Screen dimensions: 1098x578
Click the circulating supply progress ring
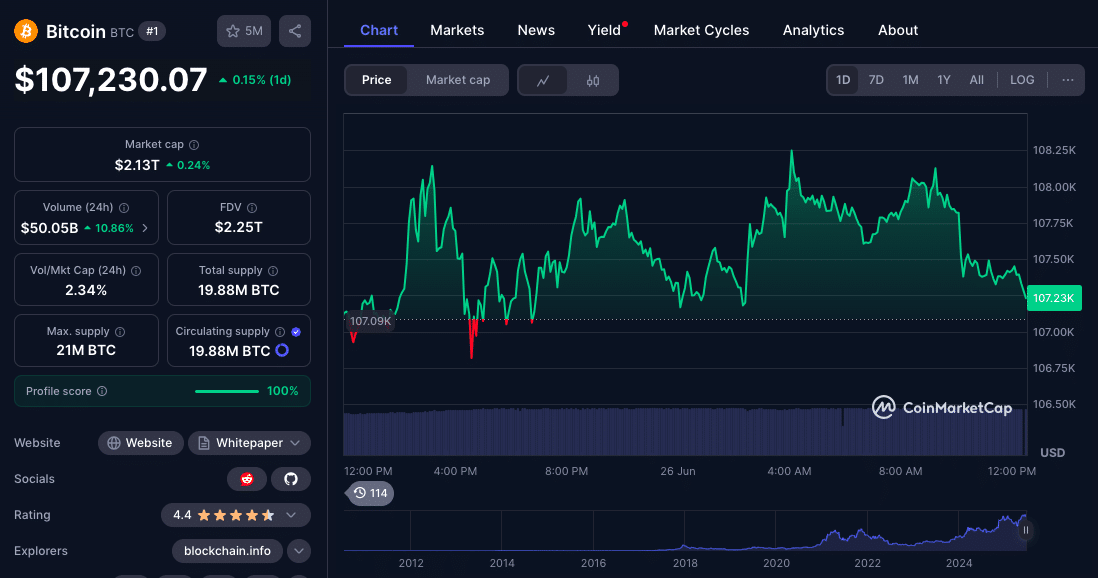point(282,350)
